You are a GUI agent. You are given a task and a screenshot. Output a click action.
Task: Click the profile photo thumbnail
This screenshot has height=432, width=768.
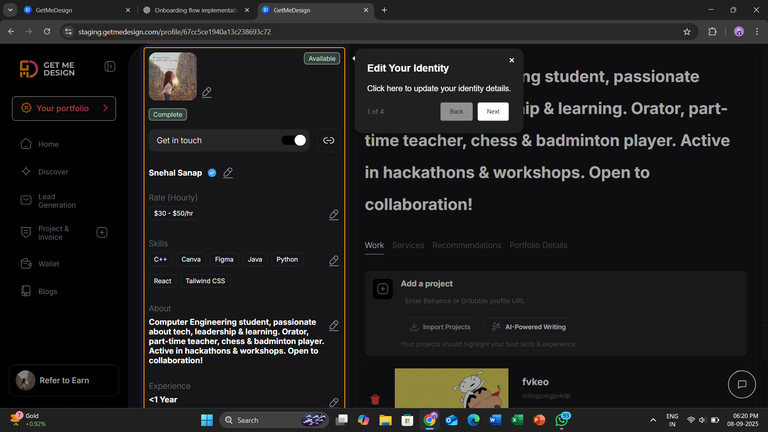[x=173, y=76]
